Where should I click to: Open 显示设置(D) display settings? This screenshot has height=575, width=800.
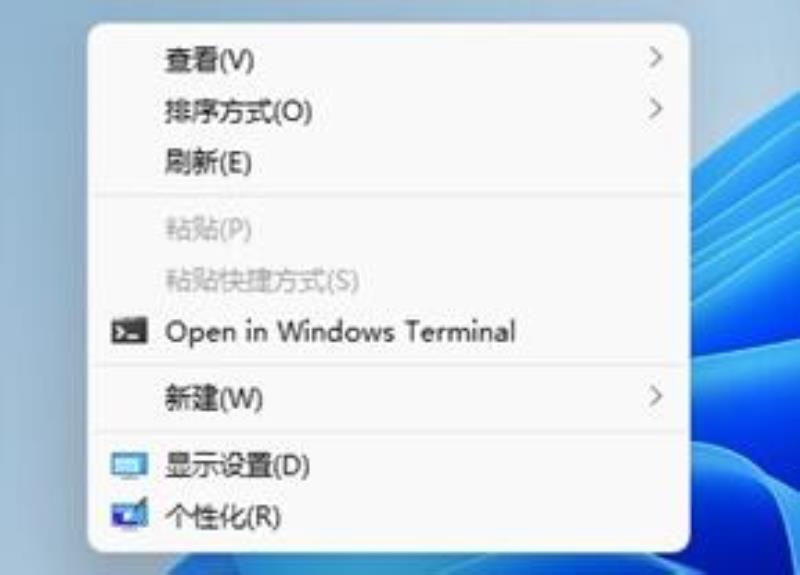(389, 465)
